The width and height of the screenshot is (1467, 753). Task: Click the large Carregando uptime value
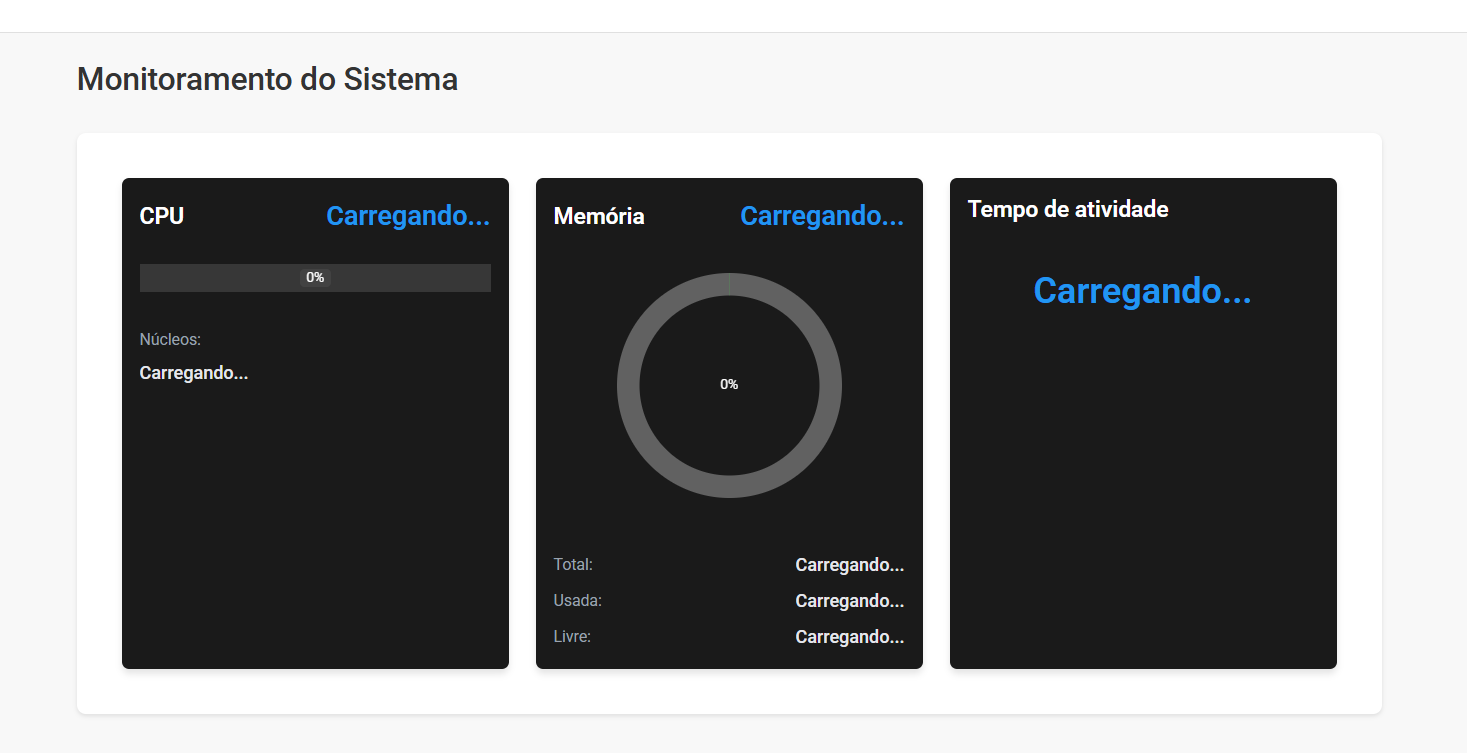[1142, 291]
